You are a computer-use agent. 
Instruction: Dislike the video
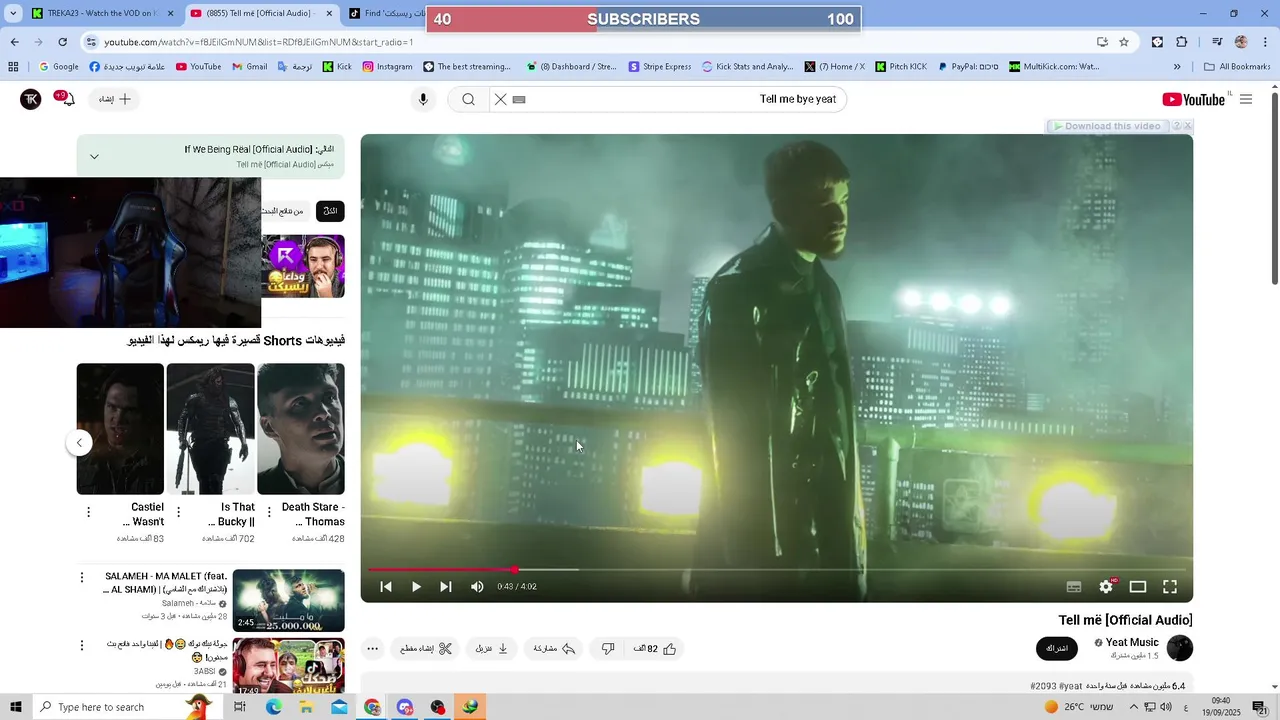[x=608, y=649]
